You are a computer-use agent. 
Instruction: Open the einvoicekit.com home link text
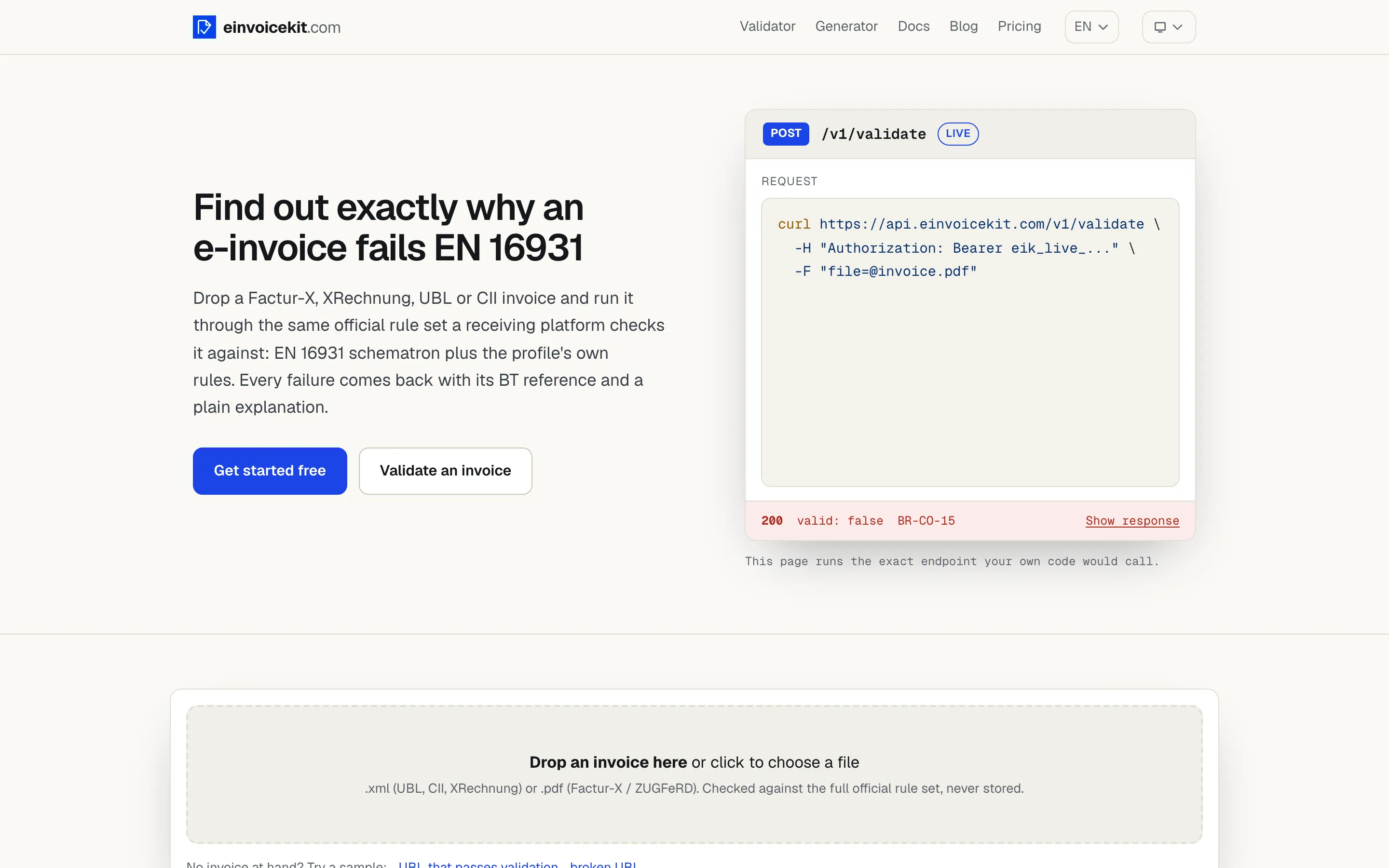(x=281, y=27)
